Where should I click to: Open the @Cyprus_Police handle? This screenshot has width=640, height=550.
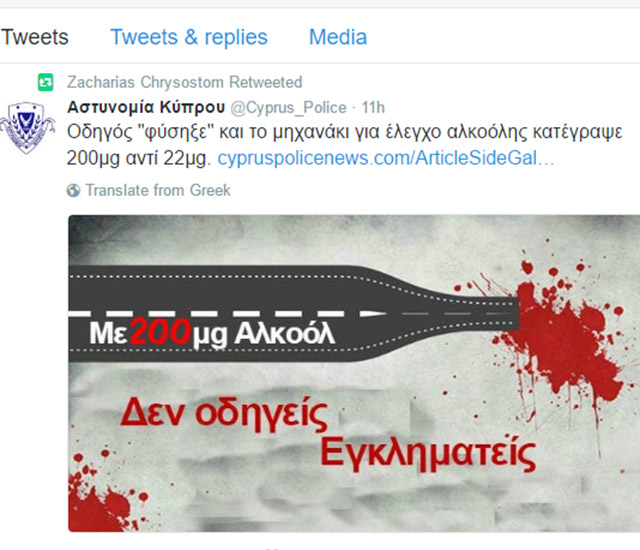click(x=288, y=108)
